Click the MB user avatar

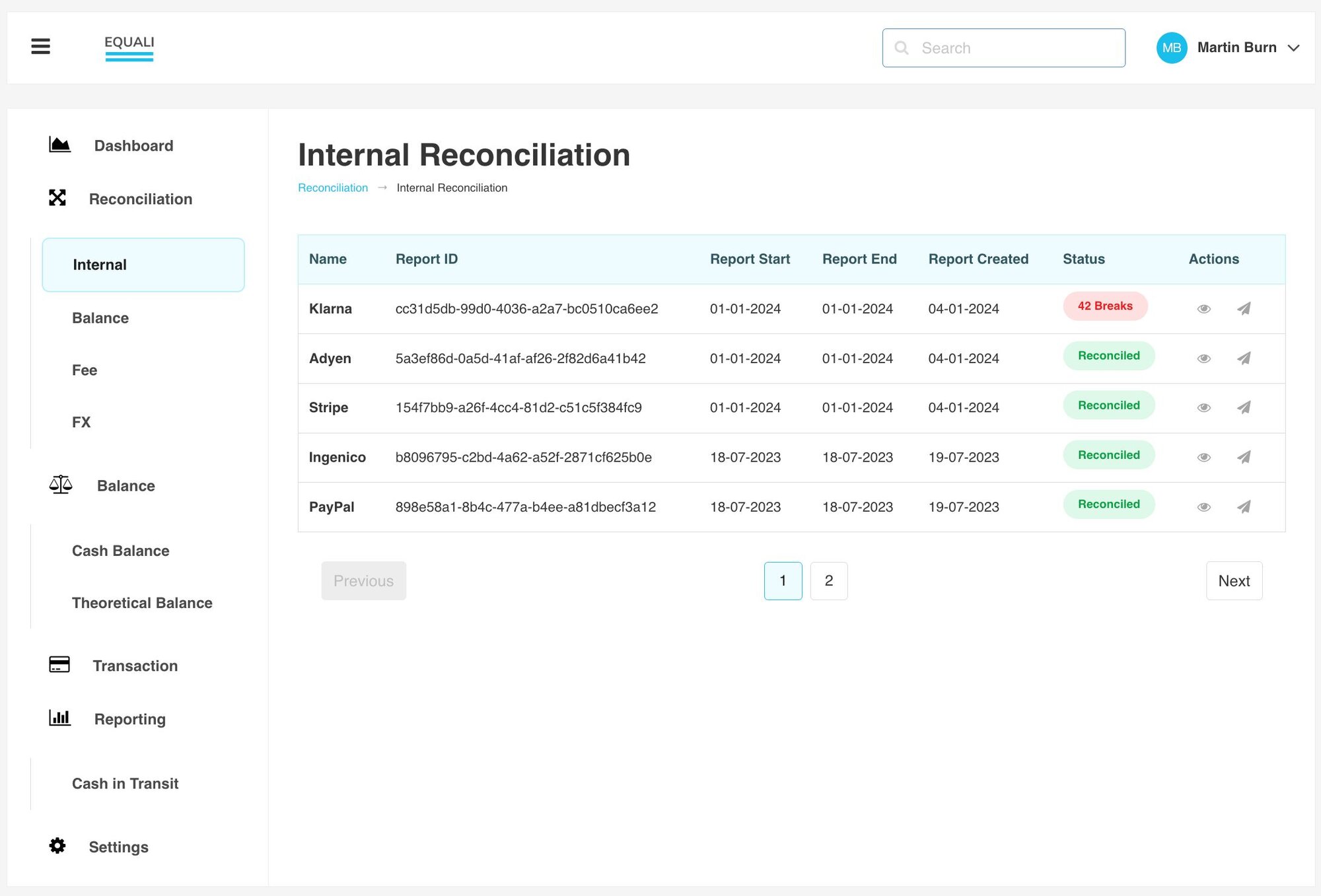click(1171, 48)
